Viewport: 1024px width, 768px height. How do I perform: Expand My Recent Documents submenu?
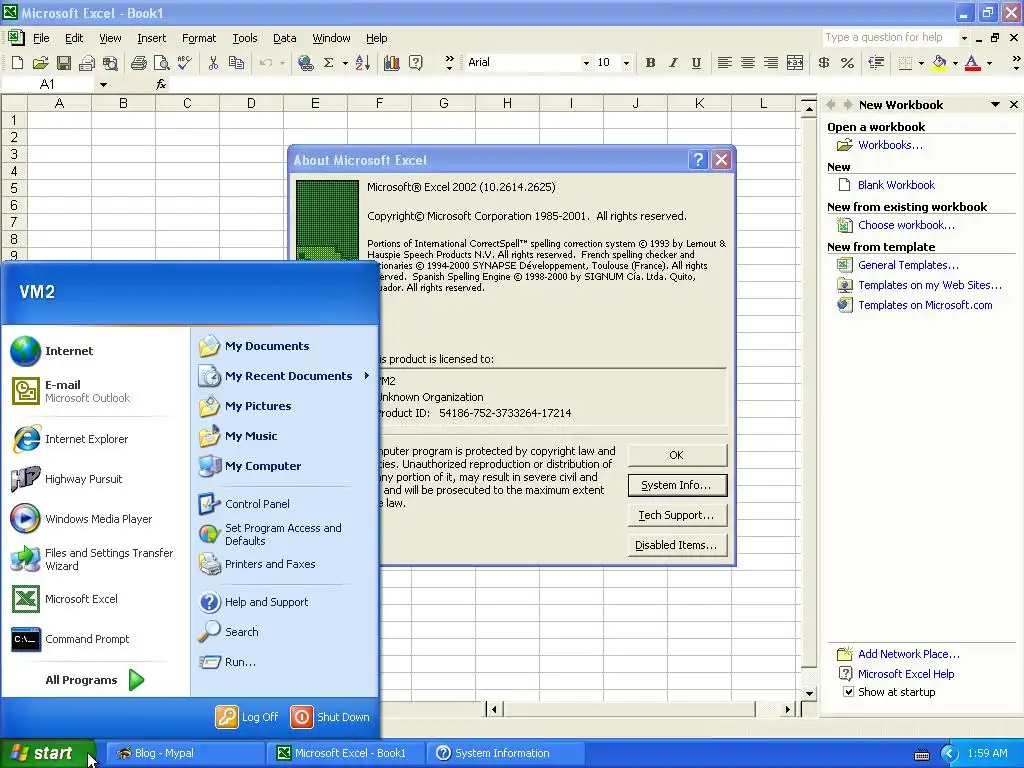tap(366, 376)
